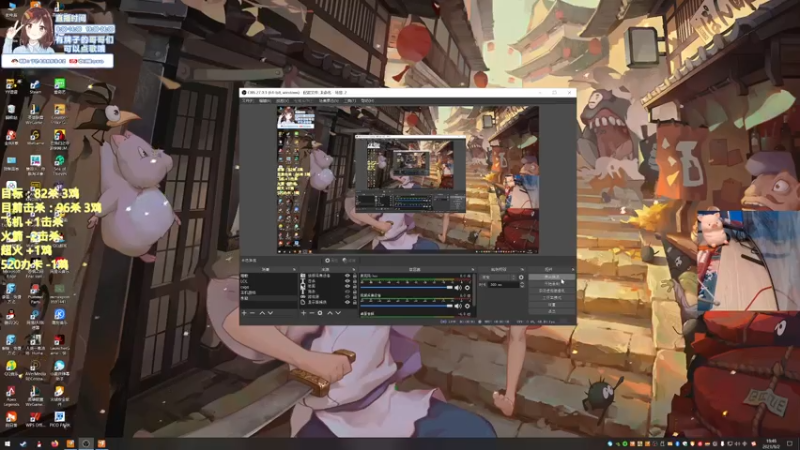Click Exit button in Controls panel
800x450 pixels.
(x=552, y=311)
